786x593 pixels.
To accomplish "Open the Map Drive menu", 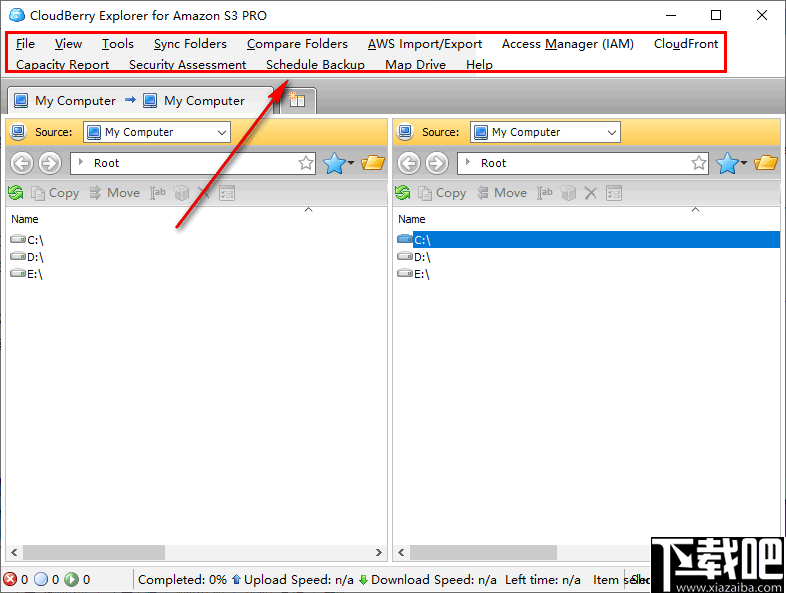I will tap(415, 65).
